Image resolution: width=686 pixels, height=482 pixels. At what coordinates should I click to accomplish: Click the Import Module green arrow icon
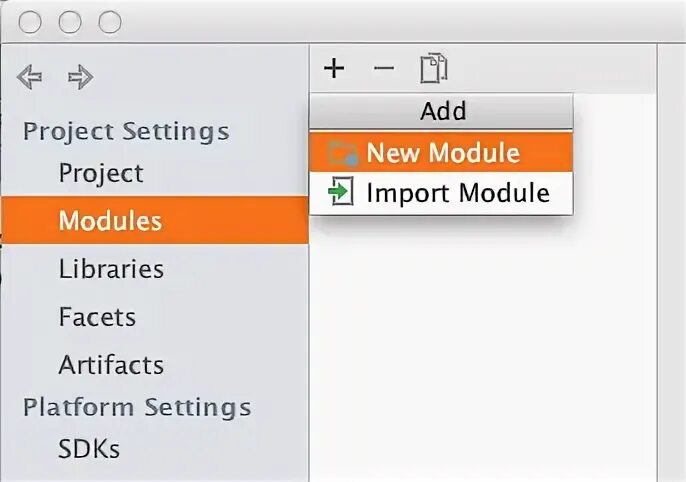pyautogui.click(x=342, y=192)
